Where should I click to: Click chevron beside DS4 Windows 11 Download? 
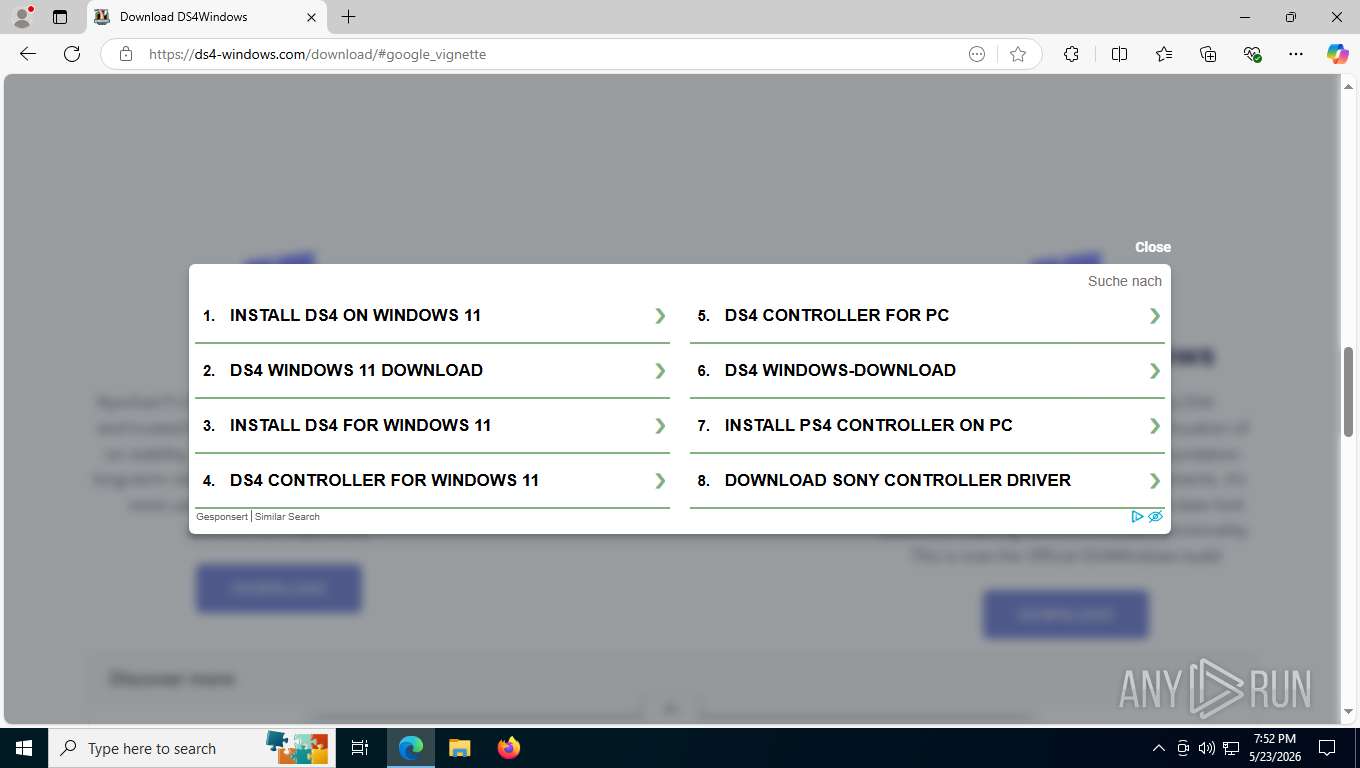[660, 370]
